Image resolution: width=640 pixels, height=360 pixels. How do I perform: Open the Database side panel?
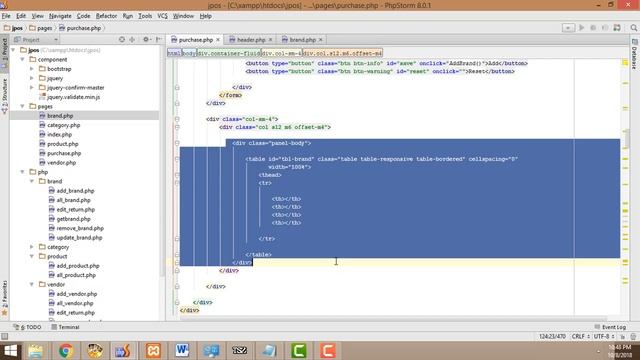[x=634, y=54]
